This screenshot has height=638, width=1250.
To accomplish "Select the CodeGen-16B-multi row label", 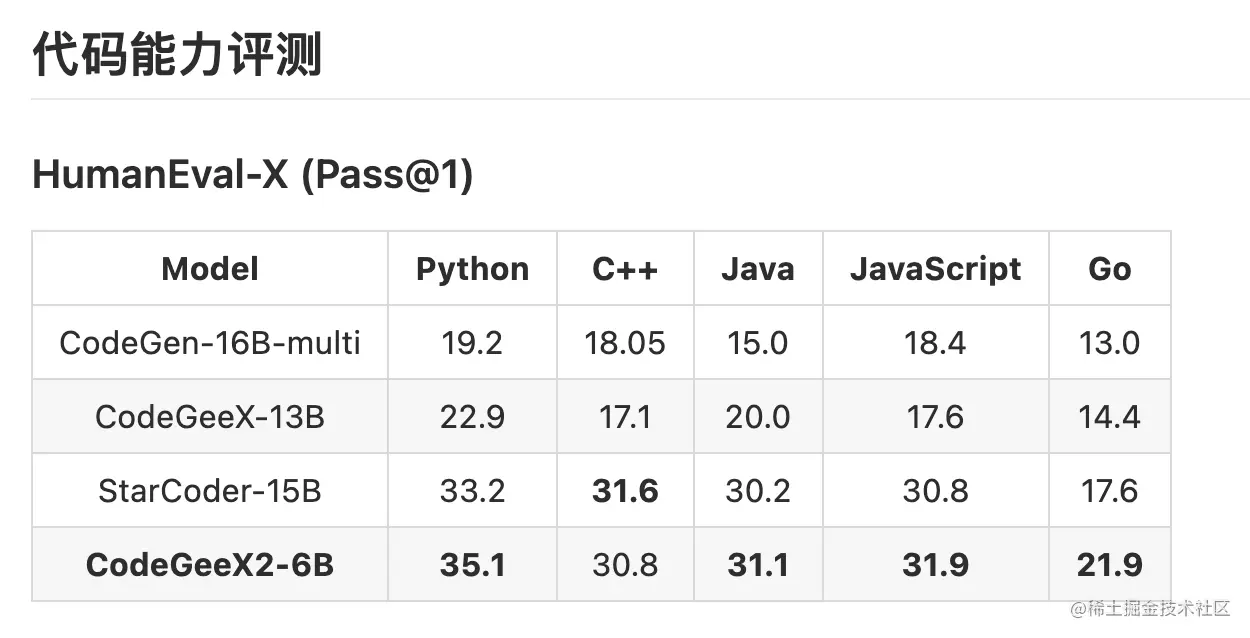I will pos(210,343).
